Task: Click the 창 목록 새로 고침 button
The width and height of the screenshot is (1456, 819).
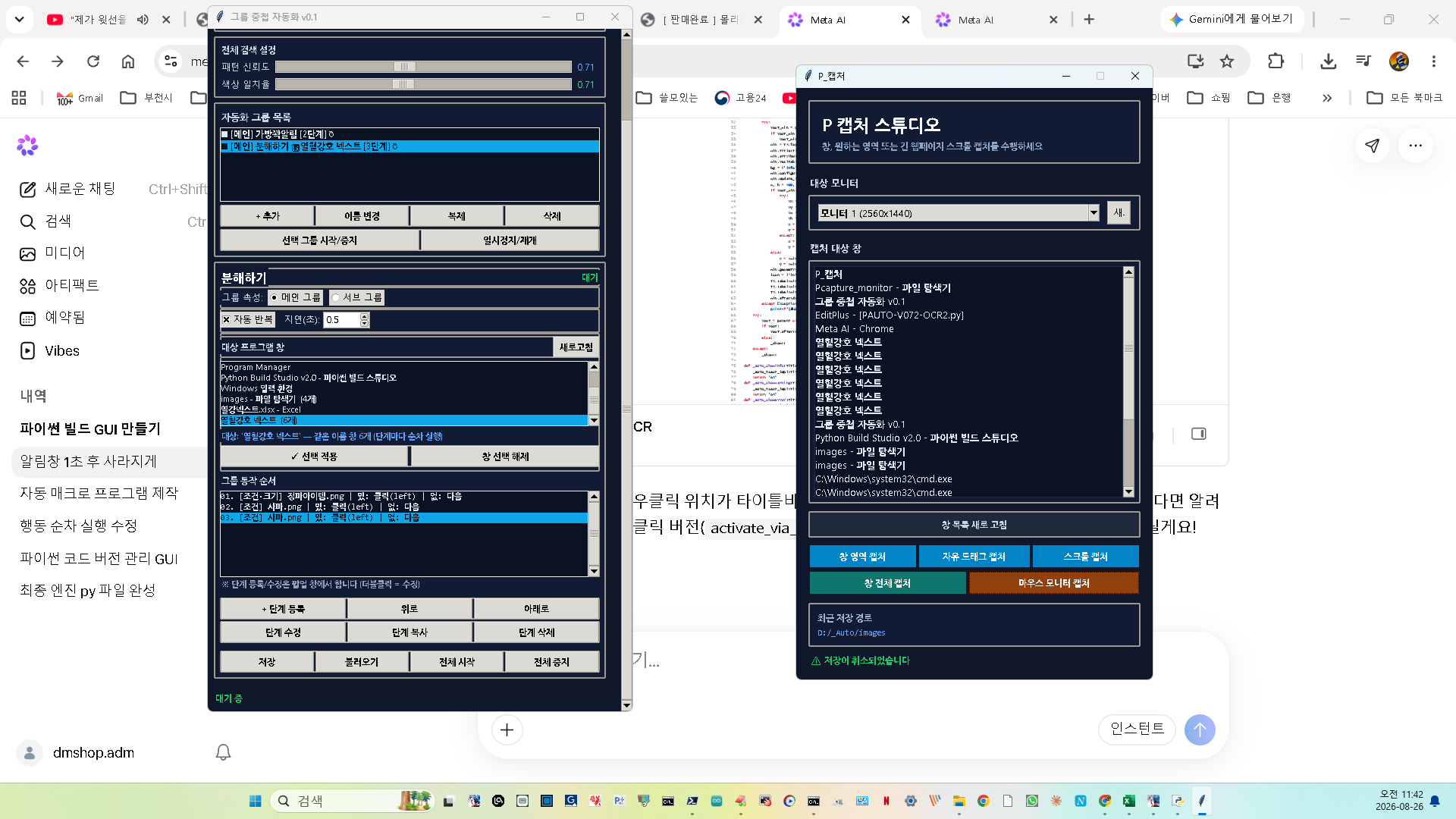Action: pos(974,525)
